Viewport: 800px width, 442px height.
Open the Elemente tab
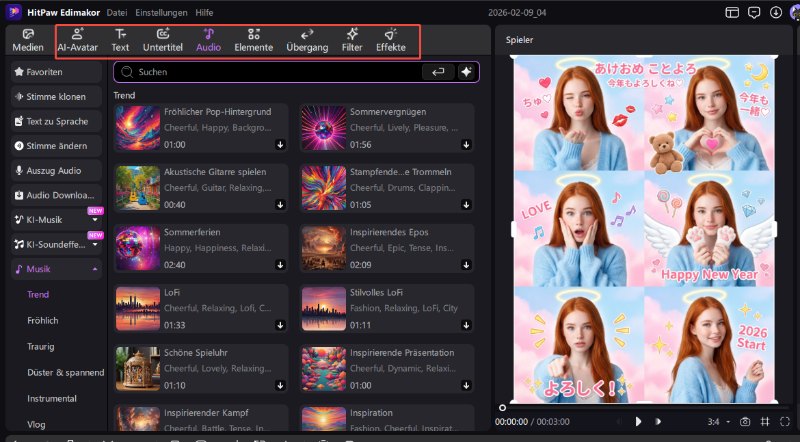[x=254, y=40]
